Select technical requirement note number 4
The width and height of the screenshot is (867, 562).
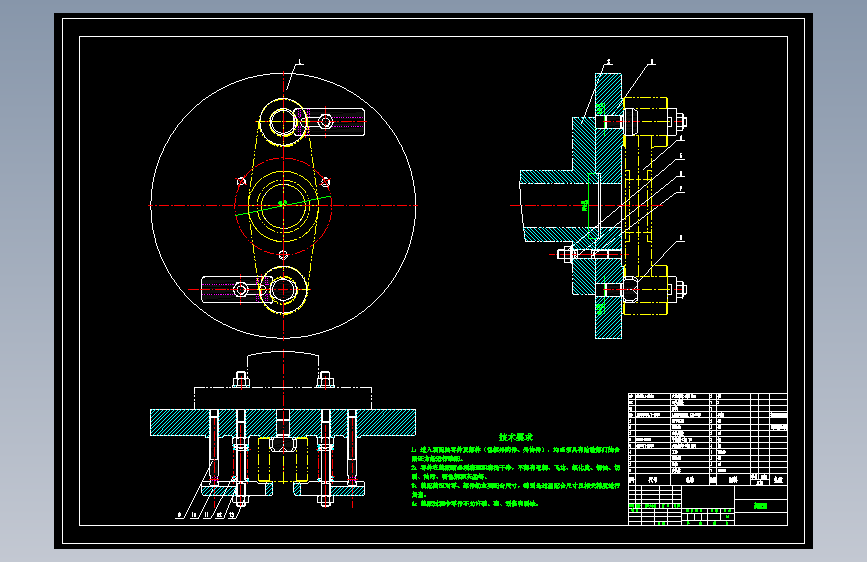coord(475,504)
